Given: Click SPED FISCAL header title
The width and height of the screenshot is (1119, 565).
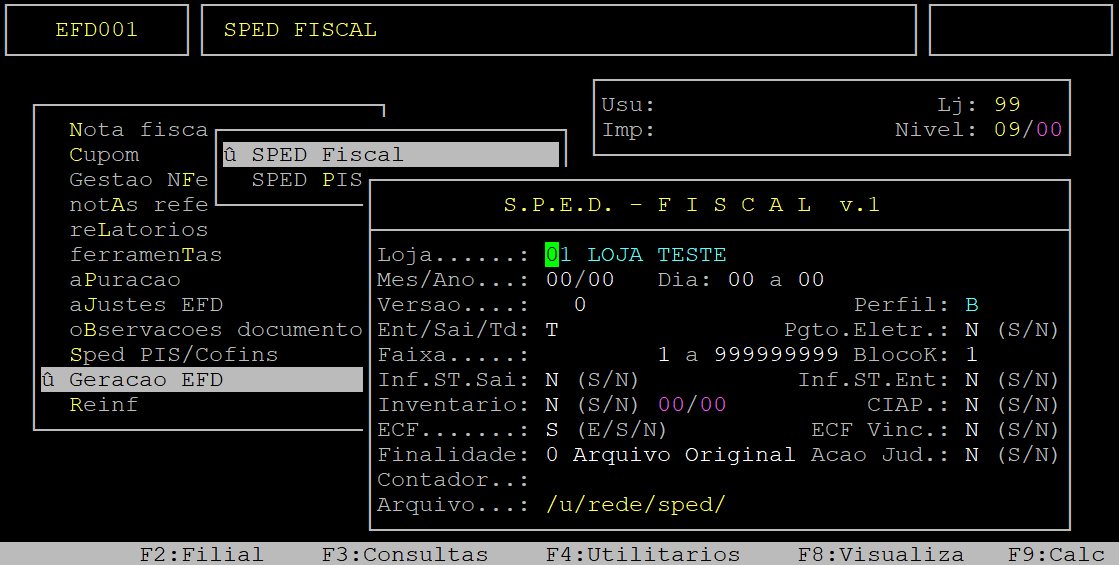Looking at the screenshot, I should pyautogui.click(x=300, y=30).
